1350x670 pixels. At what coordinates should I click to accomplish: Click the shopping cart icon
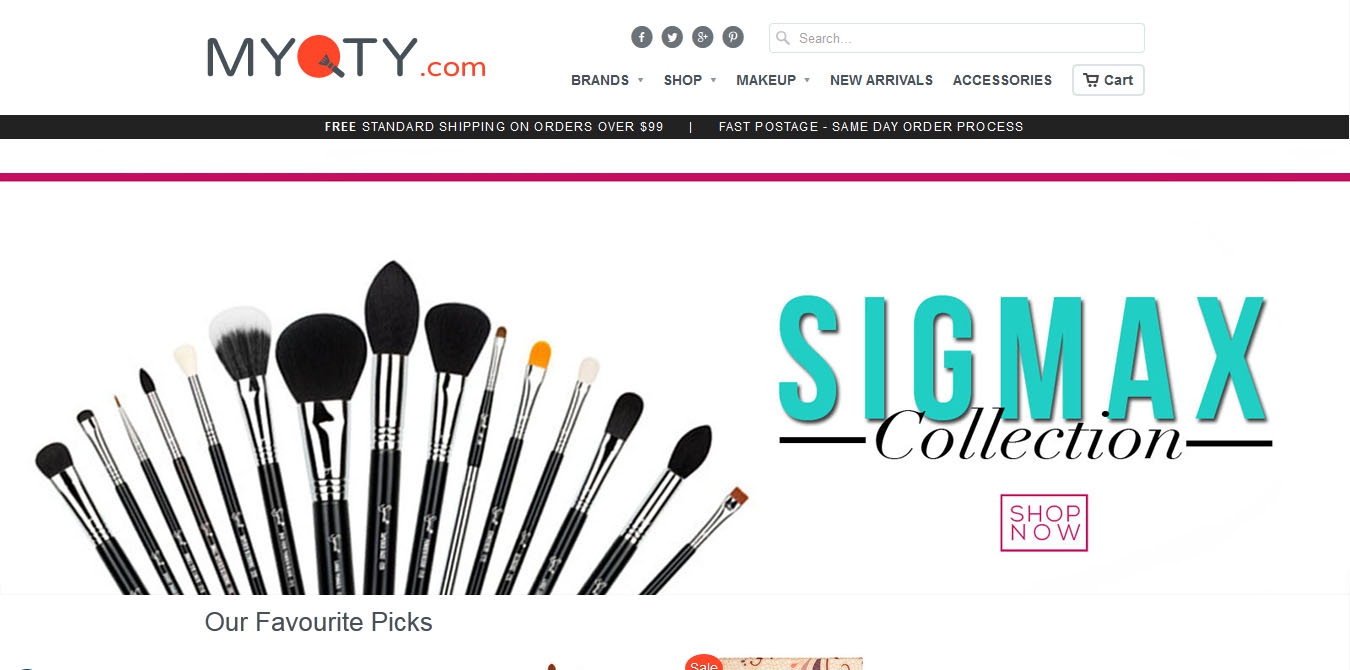click(x=1091, y=80)
